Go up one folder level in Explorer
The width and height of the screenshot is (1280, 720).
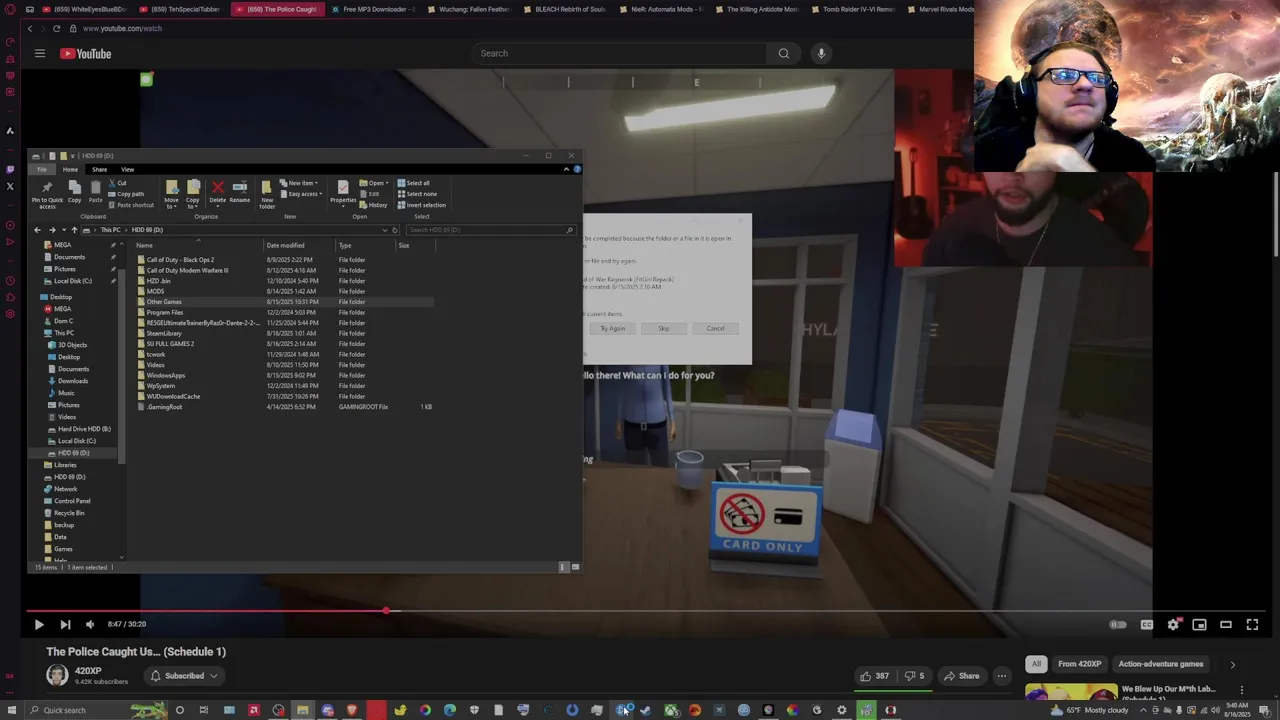pos(73,230)
